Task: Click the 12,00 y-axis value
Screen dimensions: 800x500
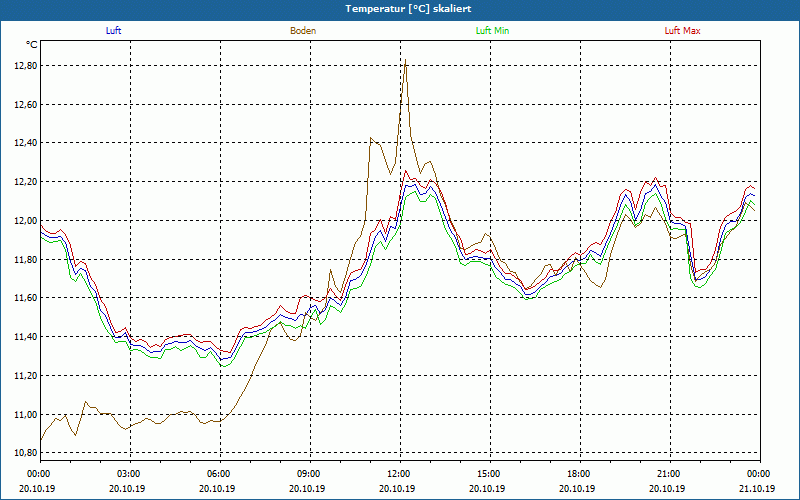Action: tap(26, 221)
